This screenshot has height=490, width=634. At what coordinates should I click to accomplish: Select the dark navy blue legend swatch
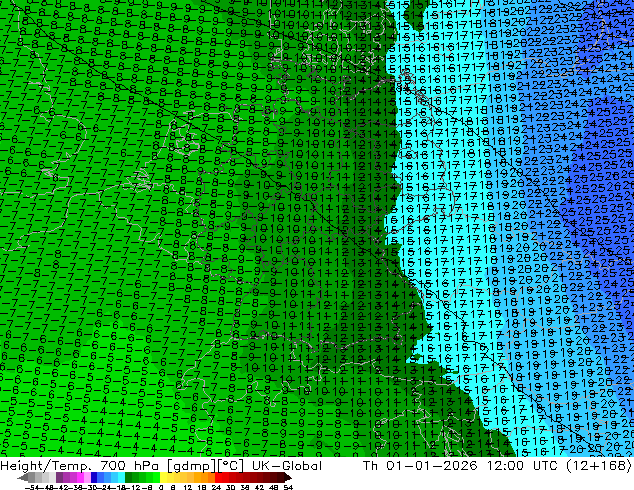[x=94, y=478]
